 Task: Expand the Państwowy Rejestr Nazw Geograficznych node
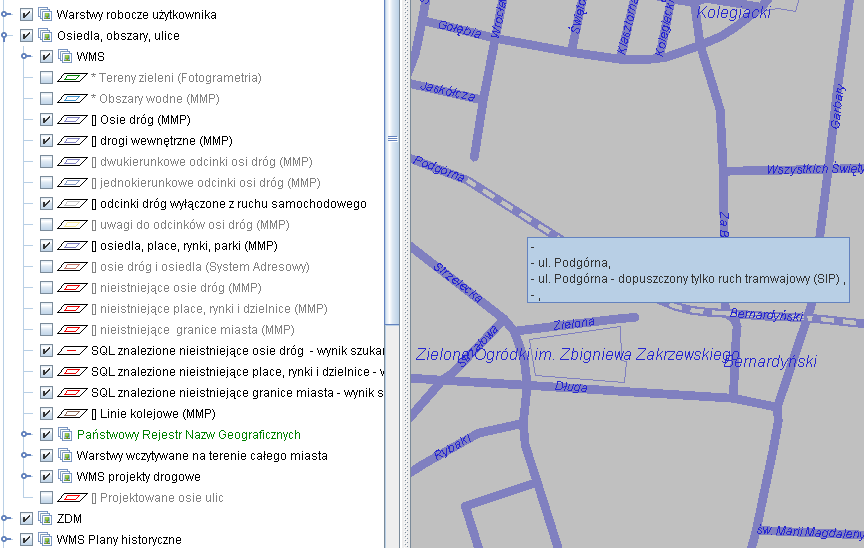pos(26,434)
